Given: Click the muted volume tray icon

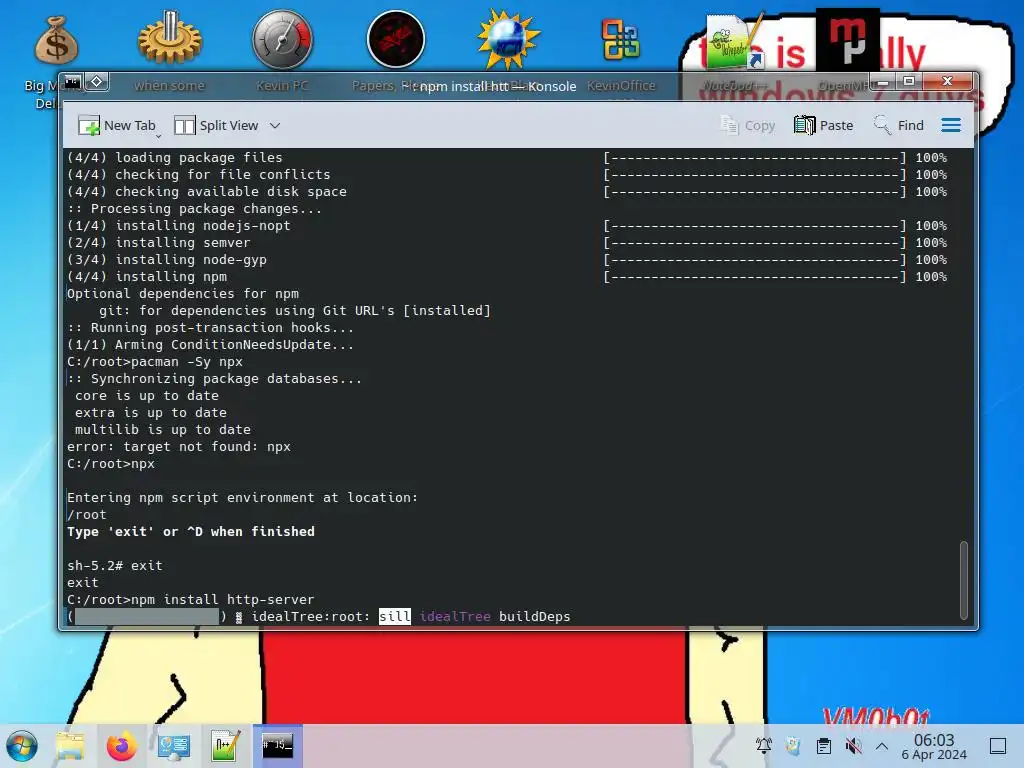Looking at the screenshot, I should [853, 746].
